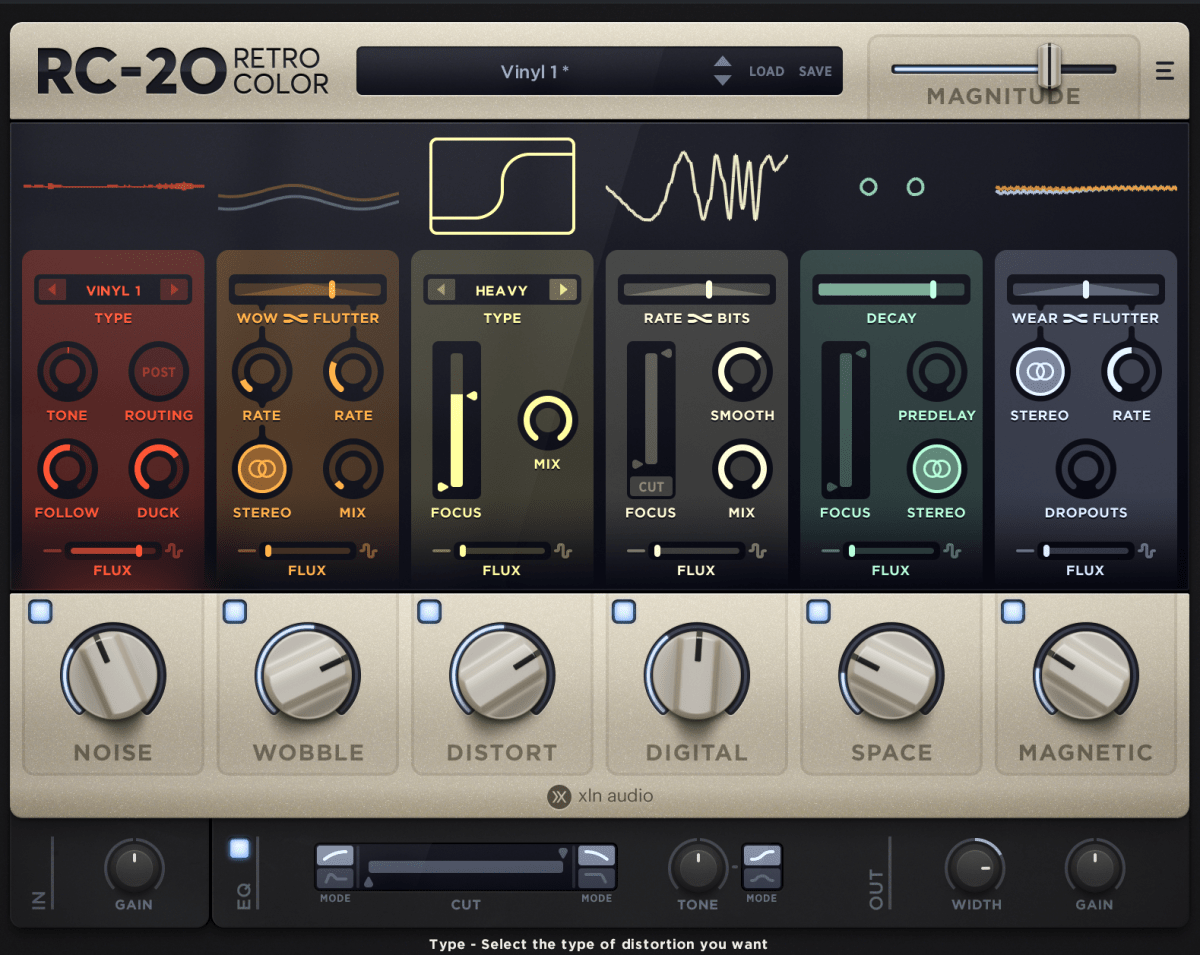Image resolution: width=1200 pixels, height=955 pixels.
Task: Disable the Noise module power toggle
Action: (x=40, y=611)
